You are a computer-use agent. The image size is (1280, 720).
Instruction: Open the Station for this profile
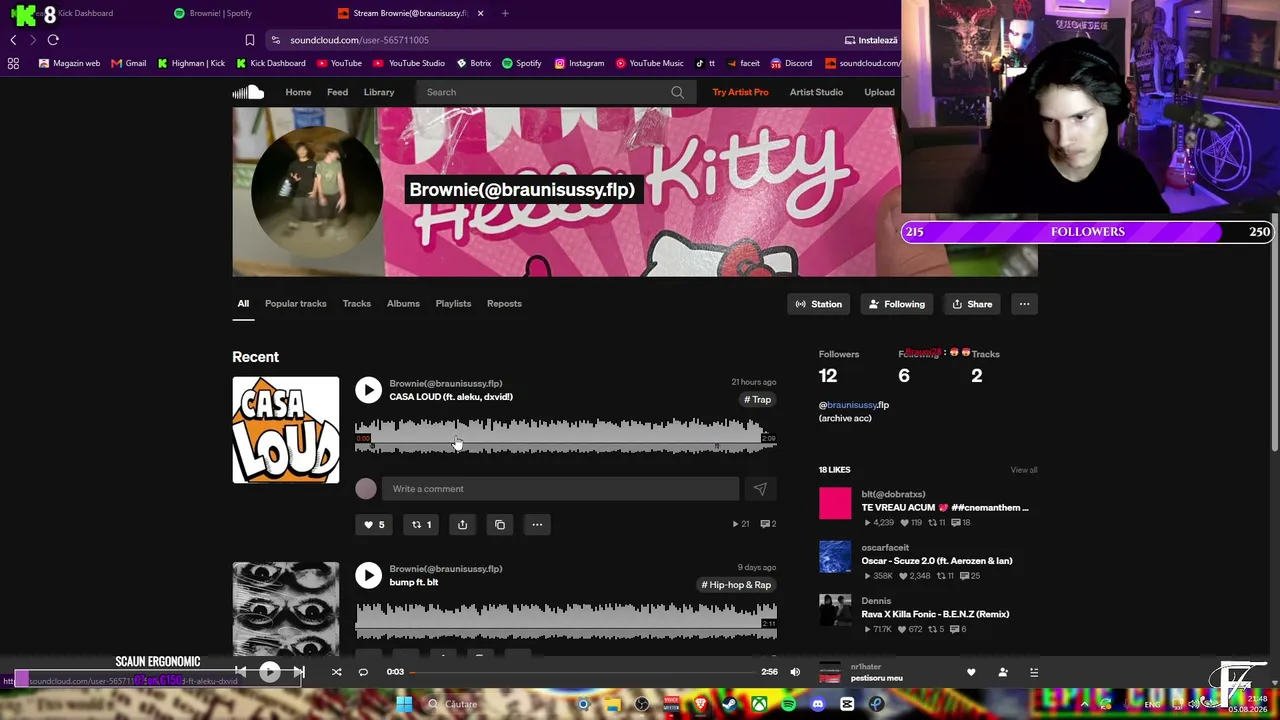pyautogui.click(x=818, y=304)
